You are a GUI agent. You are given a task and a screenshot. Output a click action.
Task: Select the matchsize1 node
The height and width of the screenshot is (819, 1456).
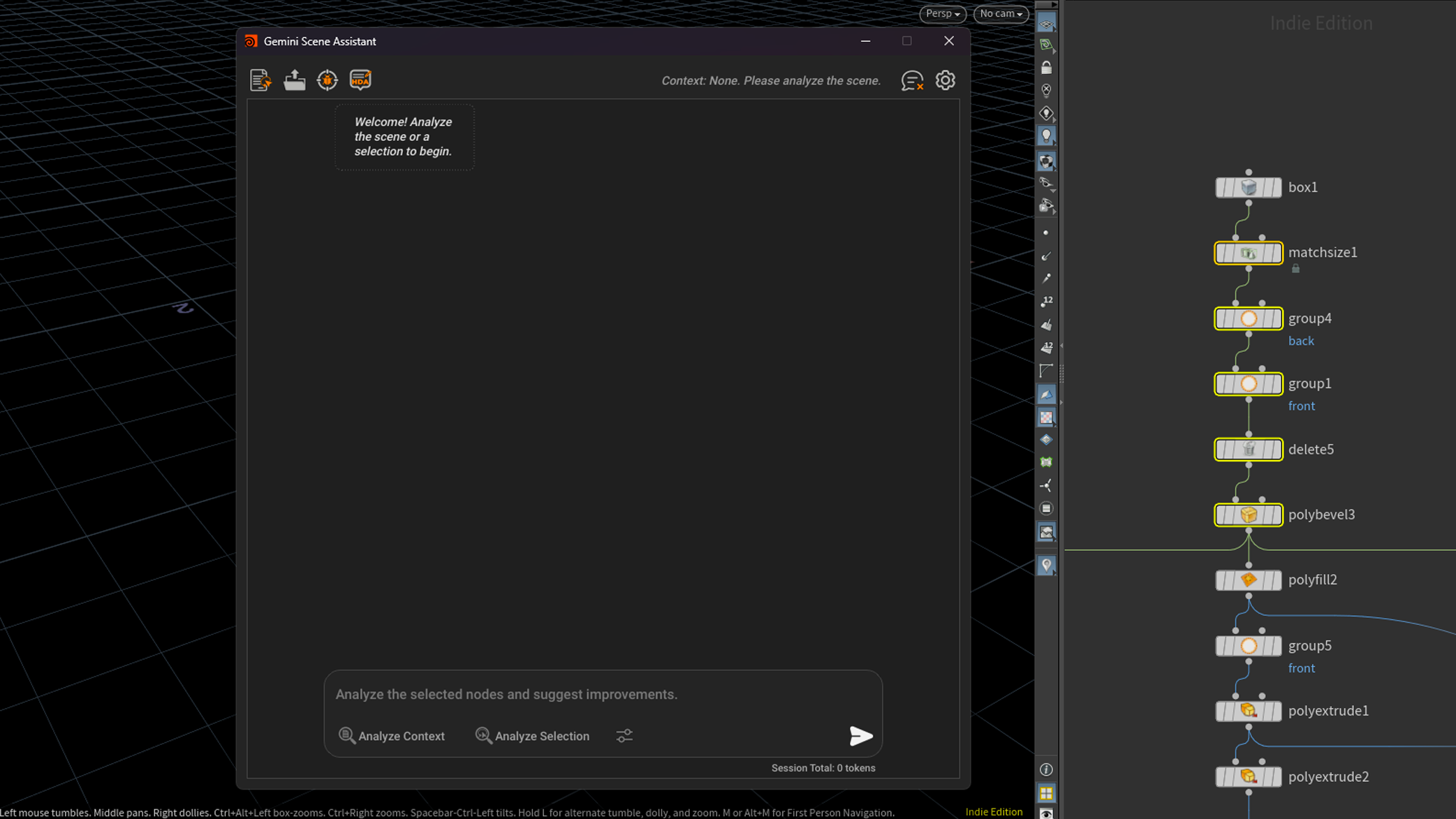click(1248, 253)
